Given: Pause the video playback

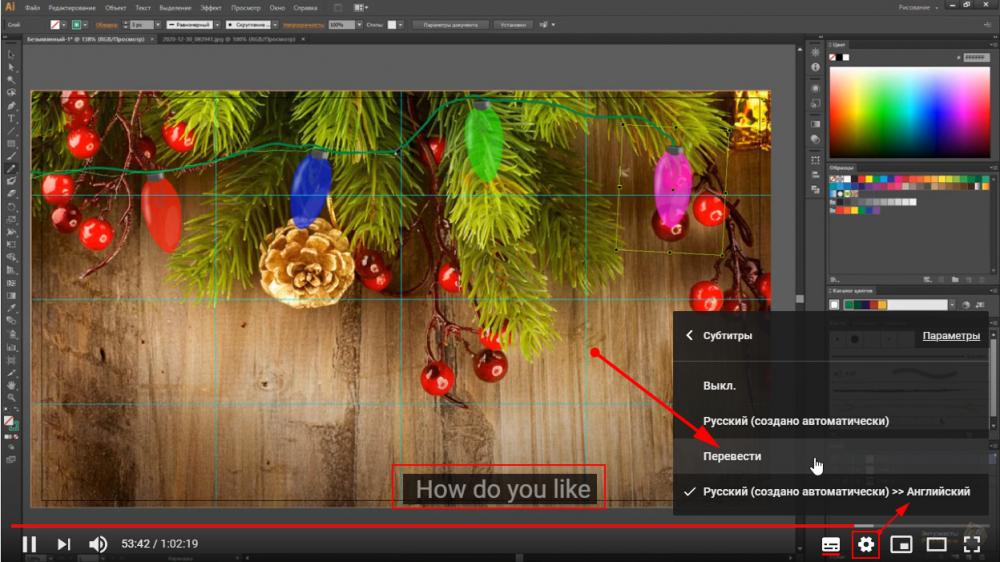Looking at the screenshot, I should 29,544.
